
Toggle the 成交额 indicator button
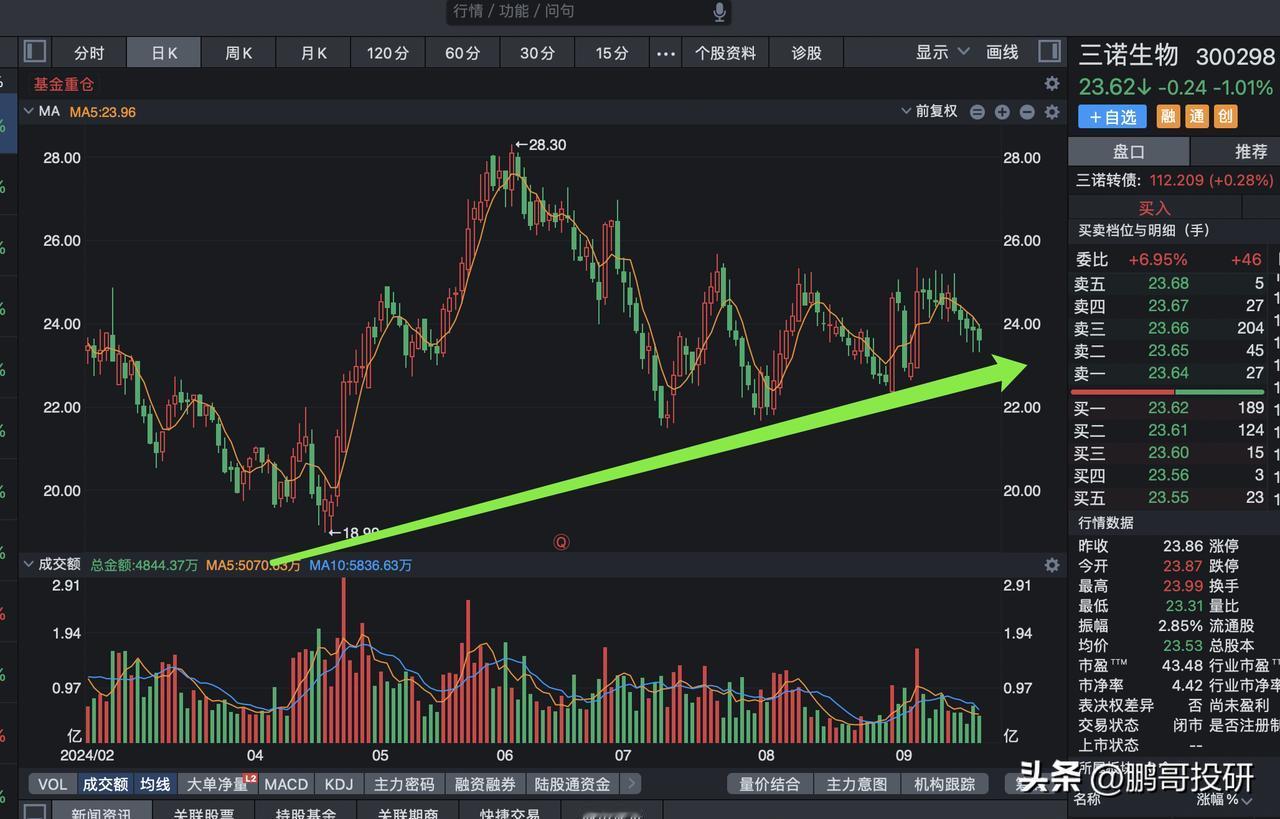(106, 784)
